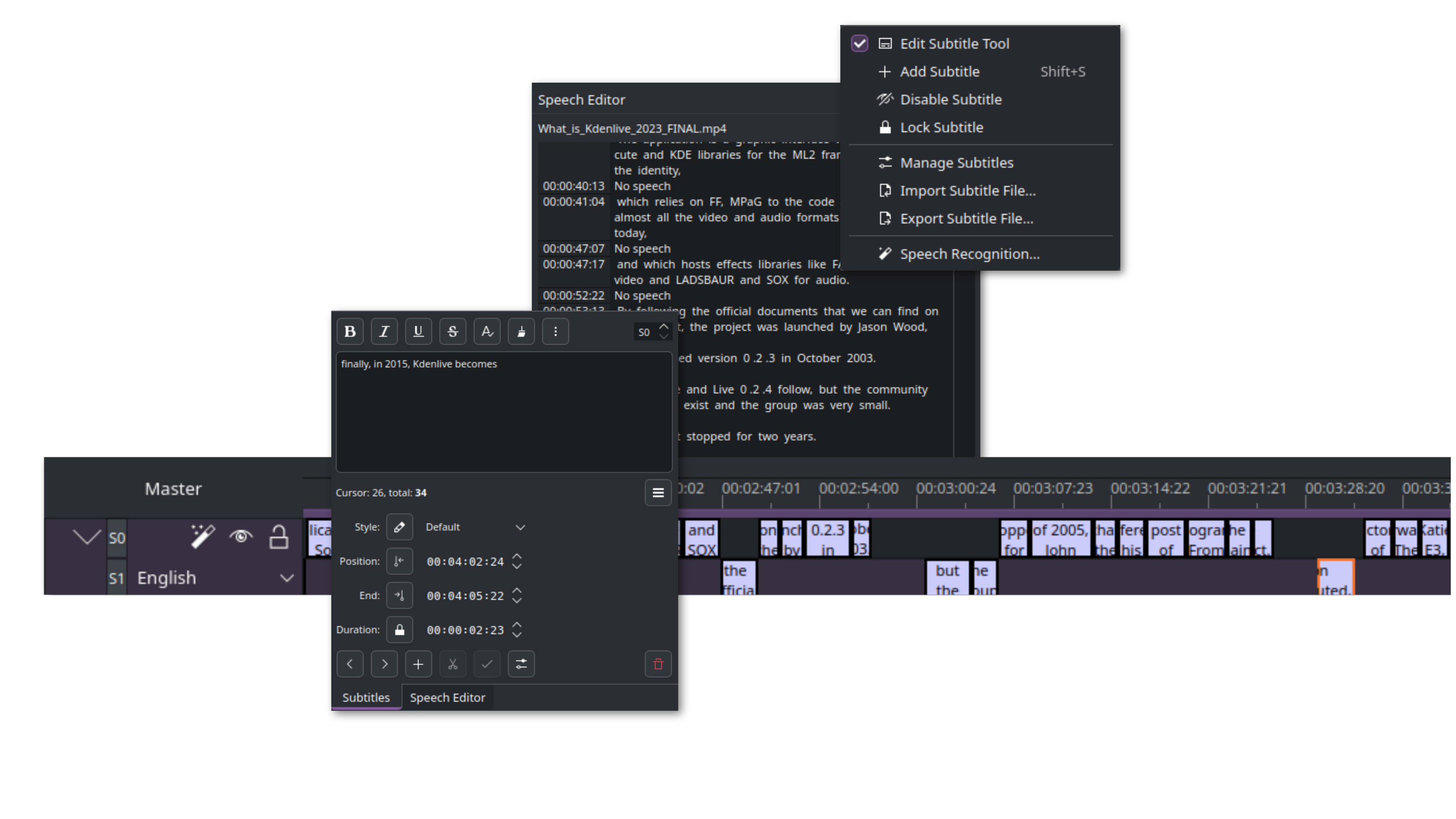This screenshot has height=819, width=1456.
Task: Click What_is_Kdenlive_2023_FINAL.mp4 file name
Action: coord(632,129)
